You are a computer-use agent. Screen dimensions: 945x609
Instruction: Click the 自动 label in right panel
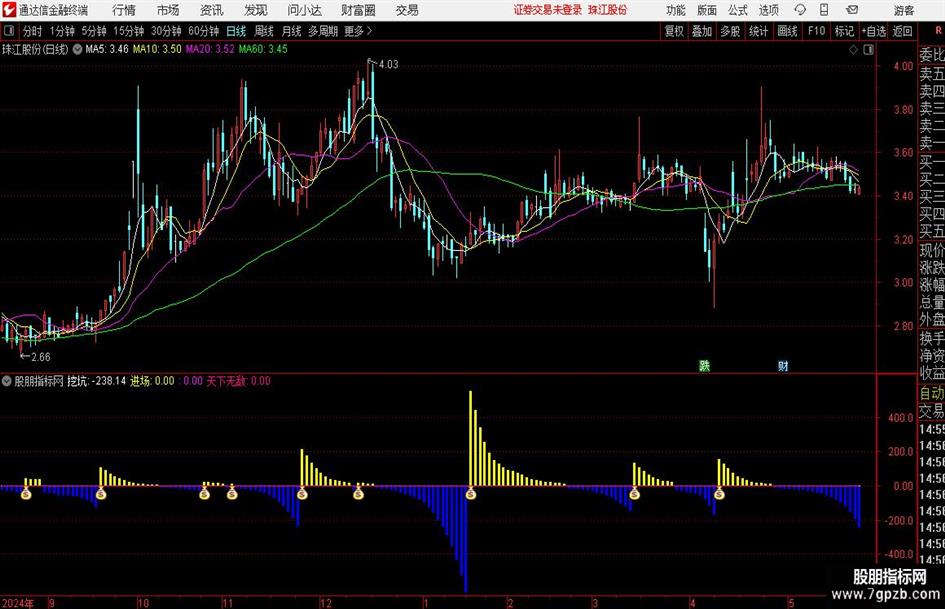coord(932,393)
